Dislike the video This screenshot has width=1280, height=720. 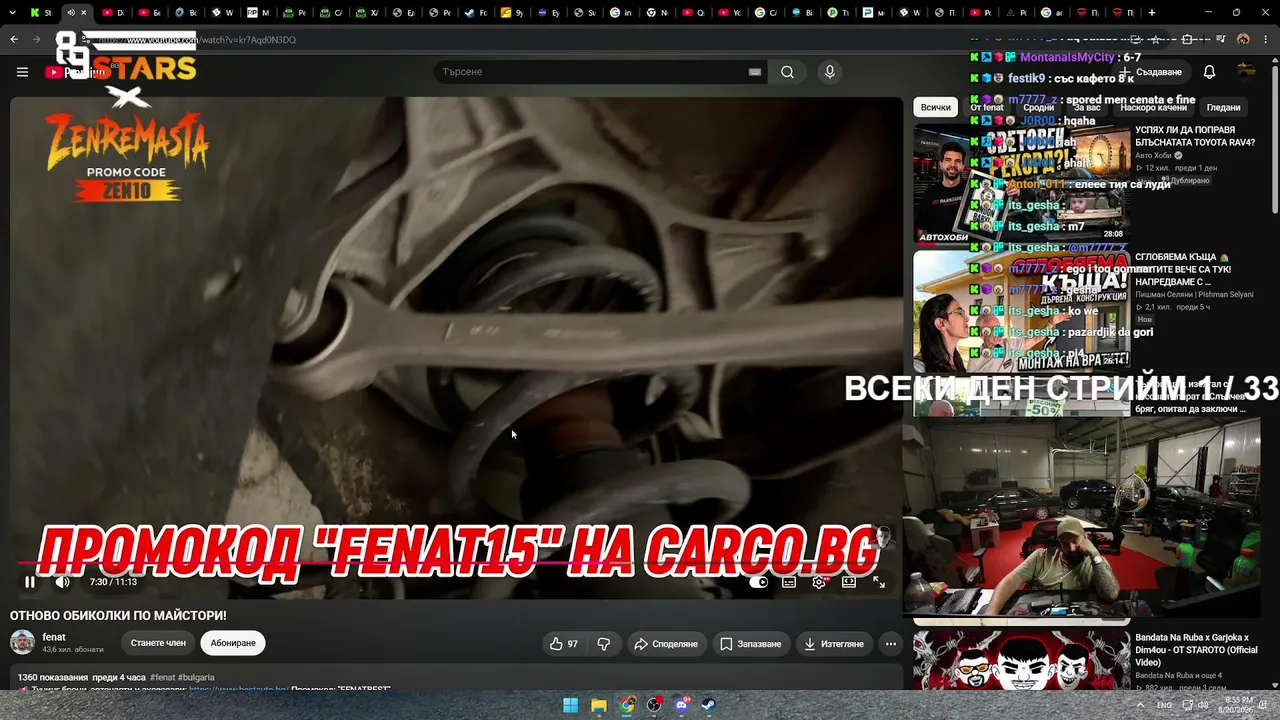point(604,644)
